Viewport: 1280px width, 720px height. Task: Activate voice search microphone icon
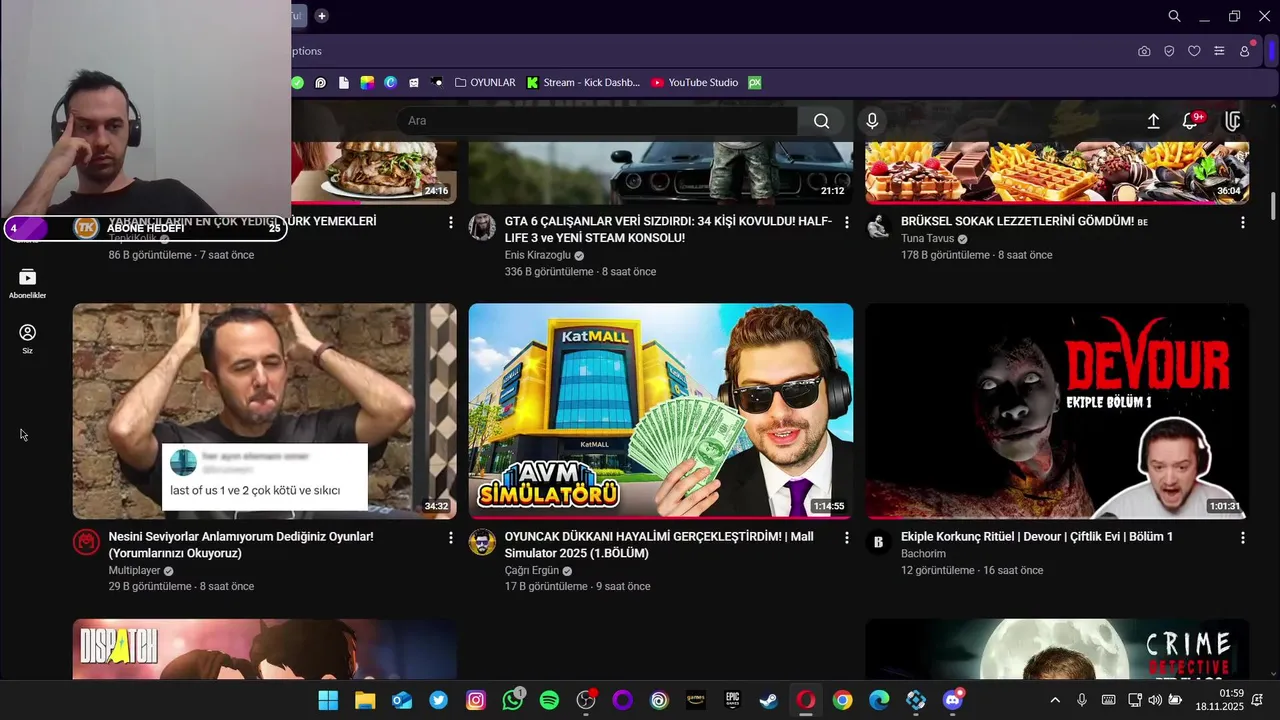pos(872,121)
